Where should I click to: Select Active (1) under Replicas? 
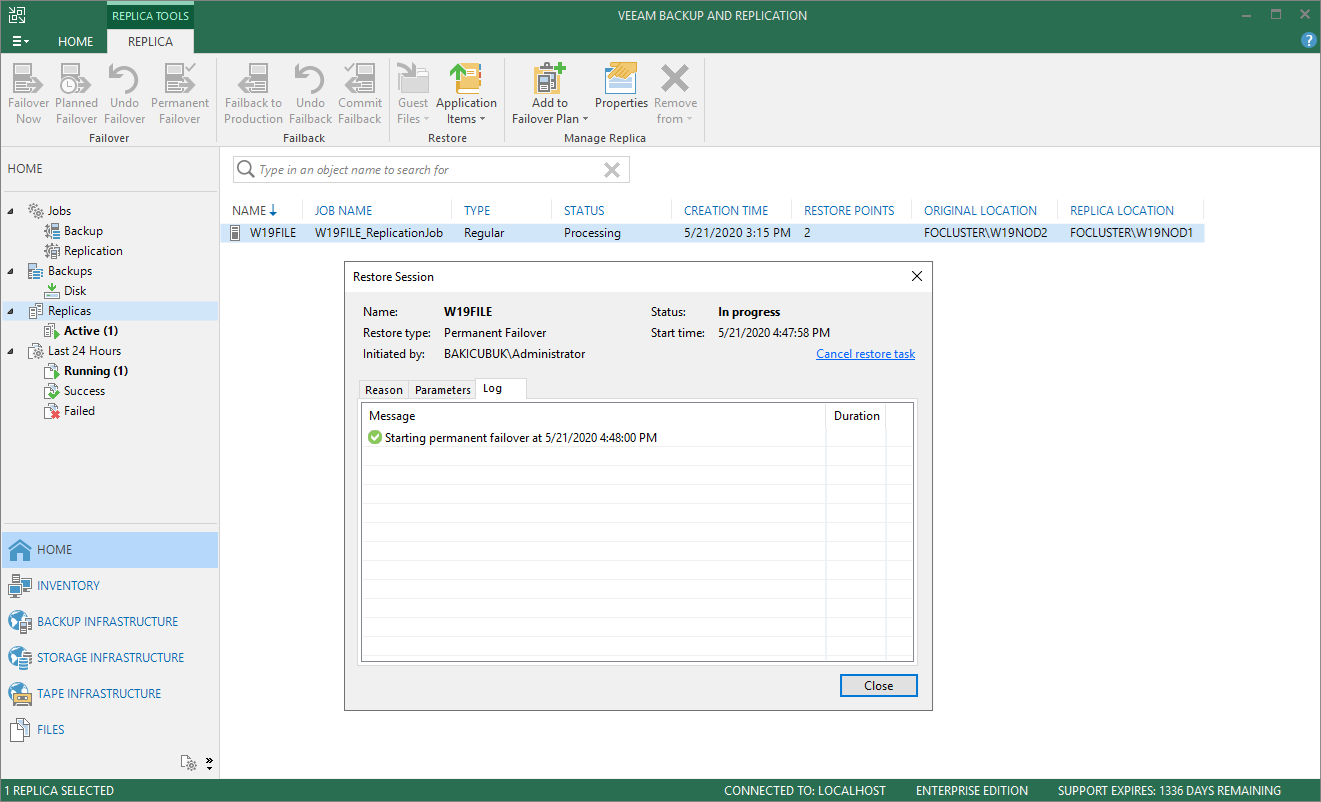pyautogui.click(x=91, y=331)
